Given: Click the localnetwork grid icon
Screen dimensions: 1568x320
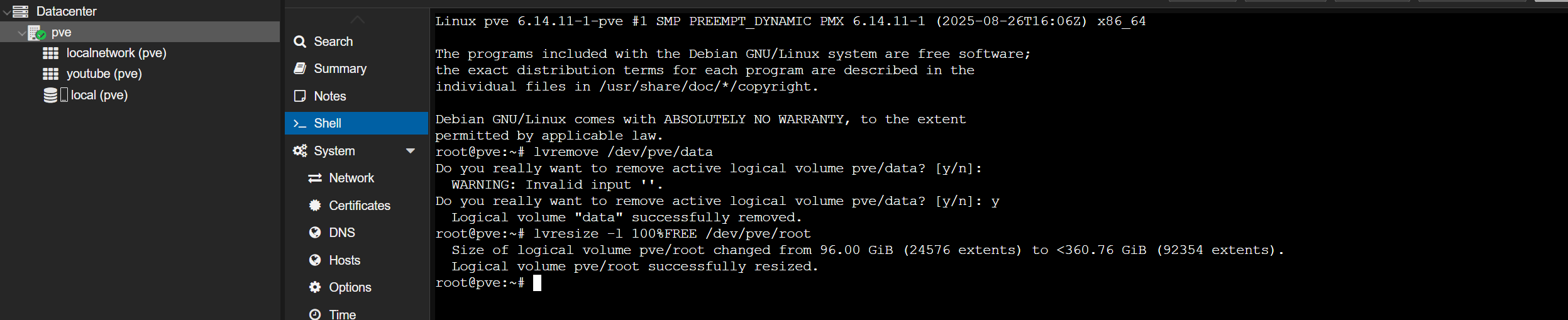Looking at the screenshot, I should point(50,53).
